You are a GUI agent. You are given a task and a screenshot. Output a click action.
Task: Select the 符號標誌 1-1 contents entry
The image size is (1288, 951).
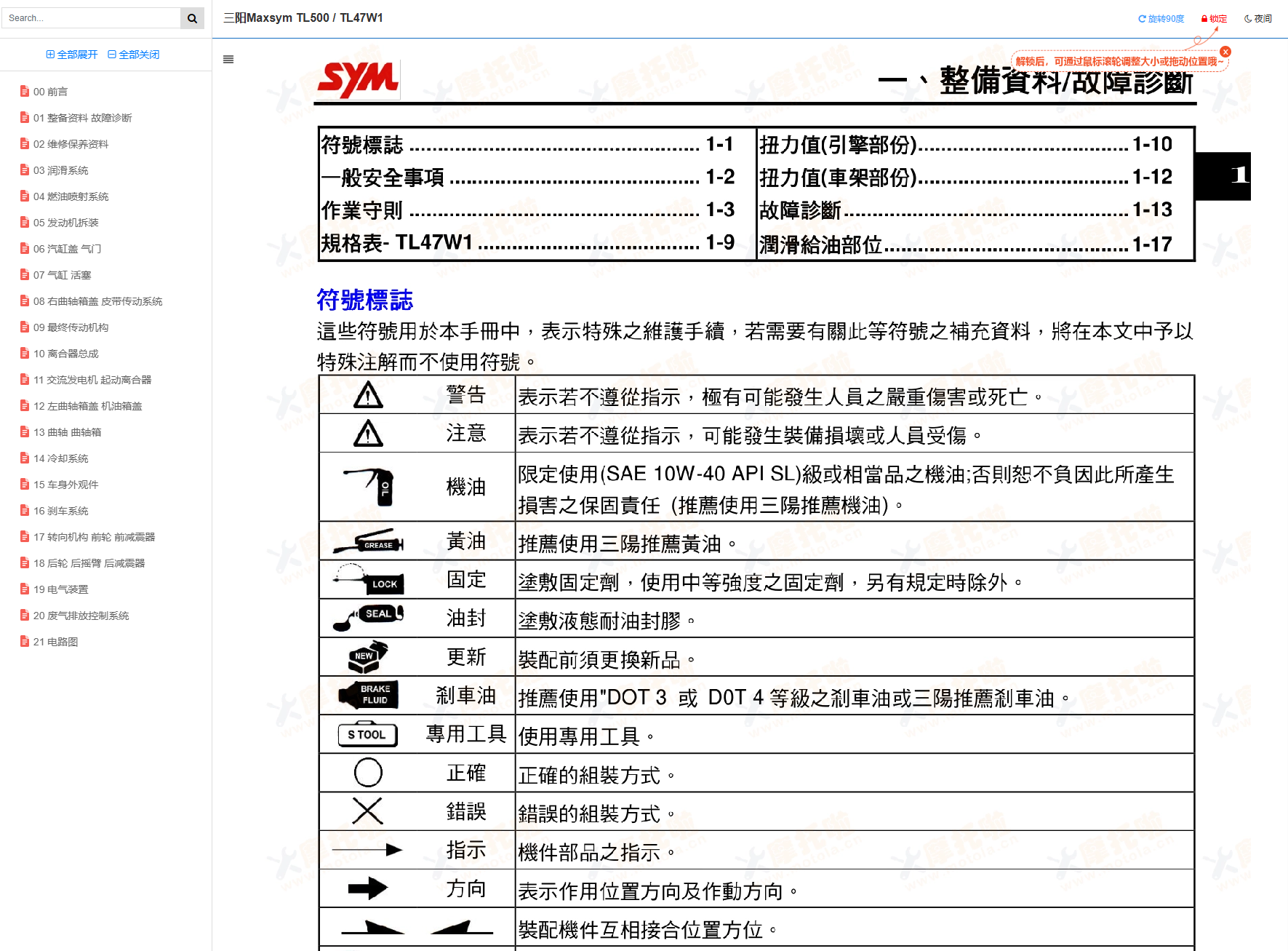tap(528, 144)
